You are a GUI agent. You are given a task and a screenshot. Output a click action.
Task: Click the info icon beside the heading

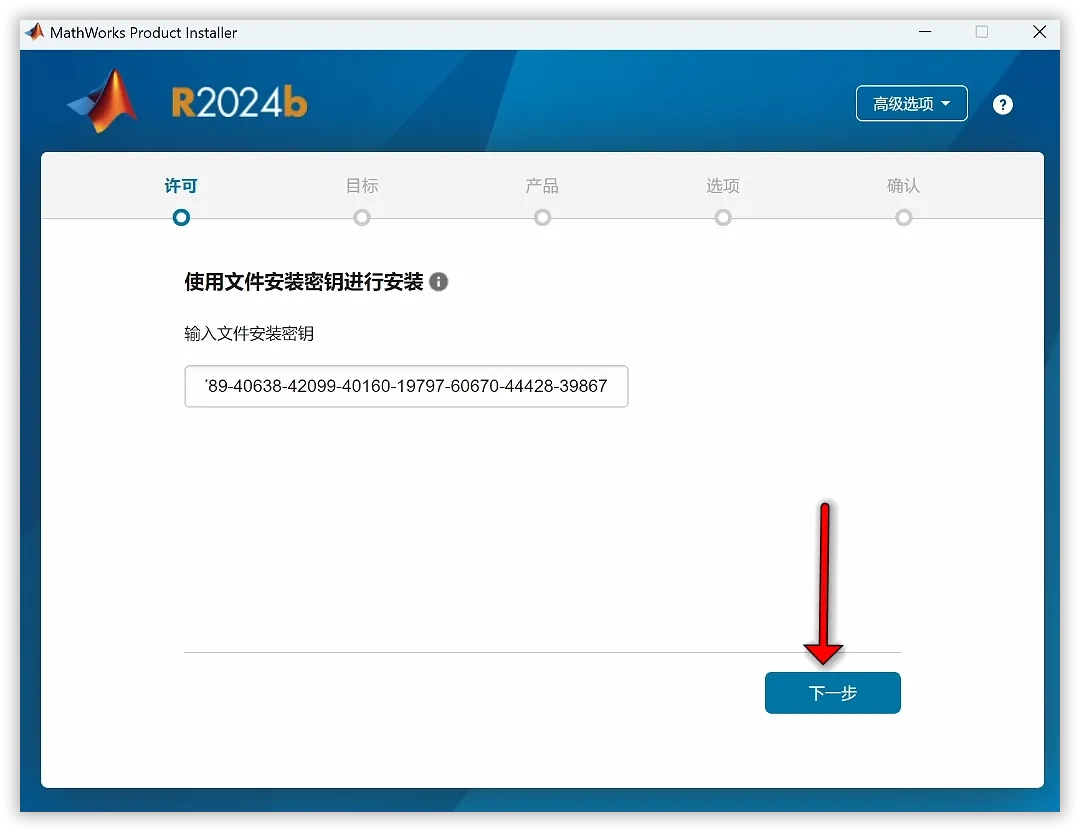(x=439, y=282)
